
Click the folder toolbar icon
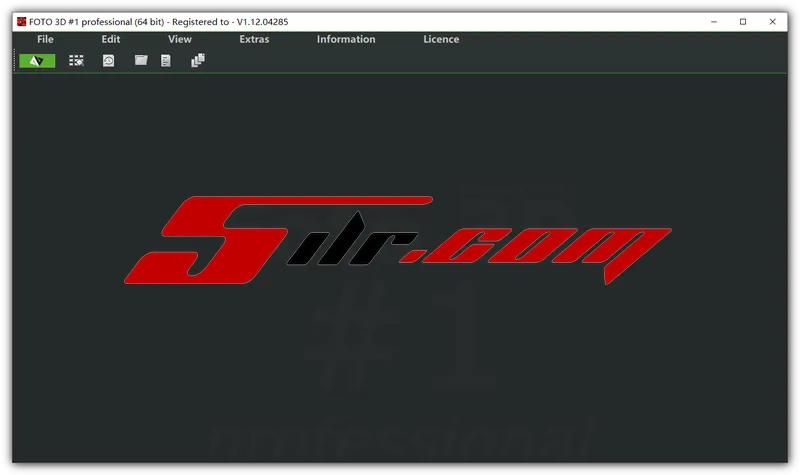141,60
